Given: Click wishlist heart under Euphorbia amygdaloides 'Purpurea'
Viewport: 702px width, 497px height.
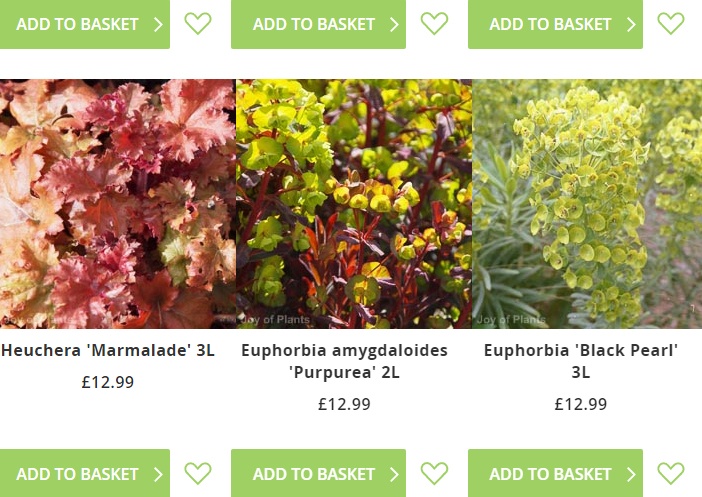Looking at the screenshot, I should 434,473.
